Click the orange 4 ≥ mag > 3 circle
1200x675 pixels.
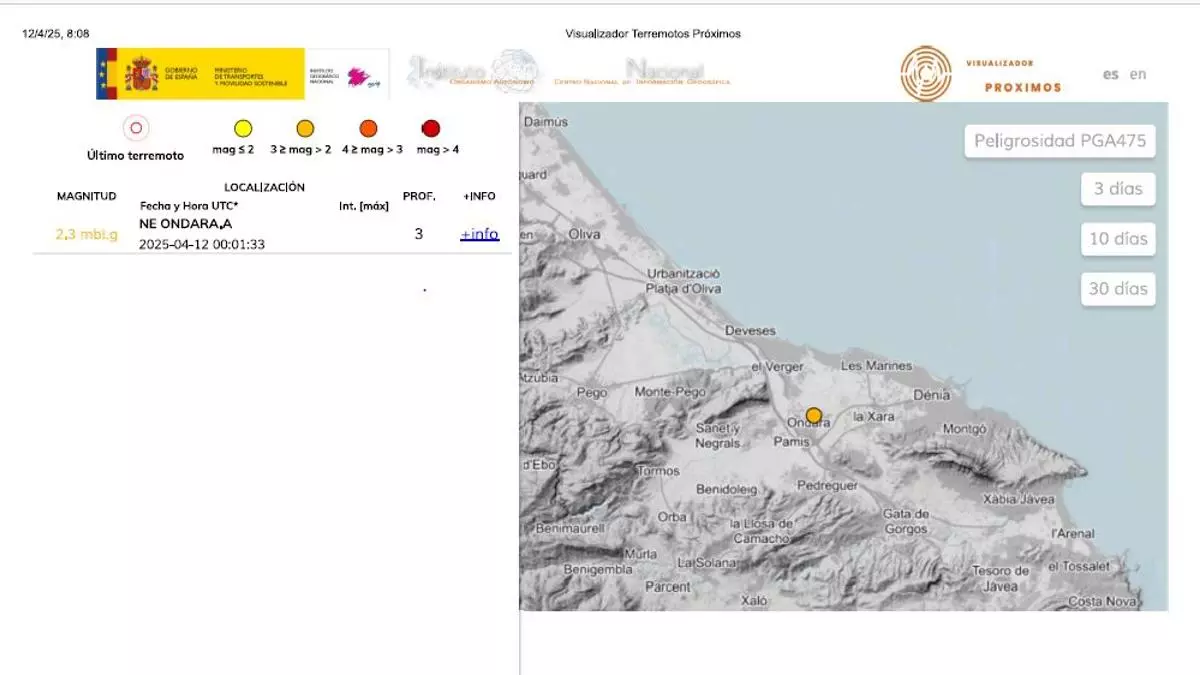pos(369,128)
